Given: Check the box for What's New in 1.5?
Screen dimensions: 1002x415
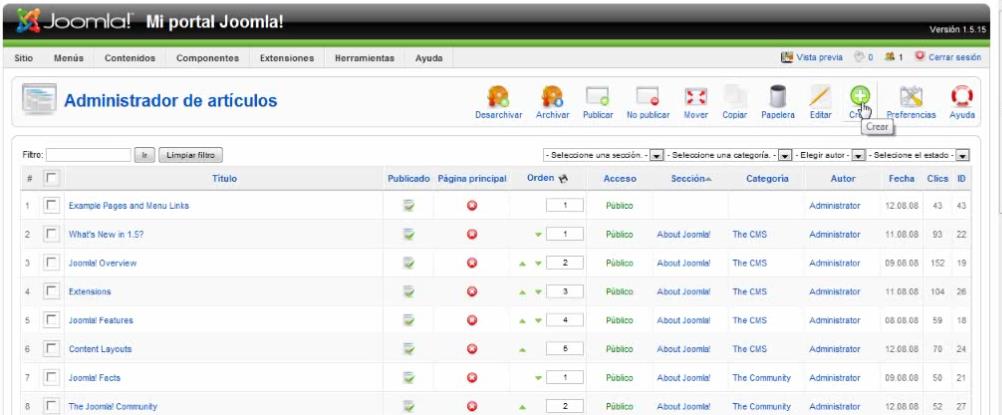Looking at the screenshot, I should tap(50, 234).
